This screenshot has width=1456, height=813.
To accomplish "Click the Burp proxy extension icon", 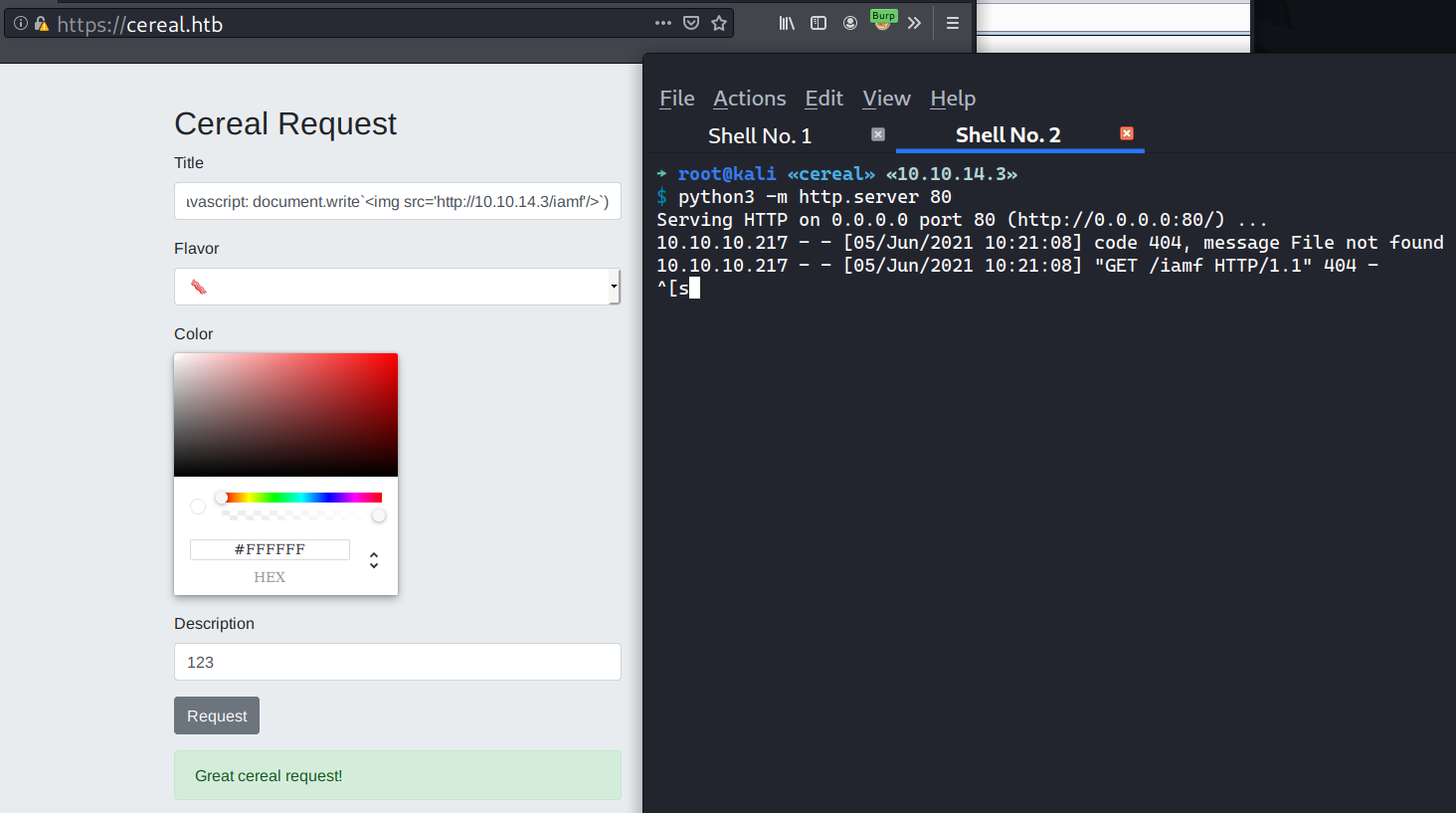I will tap(882, 20).
